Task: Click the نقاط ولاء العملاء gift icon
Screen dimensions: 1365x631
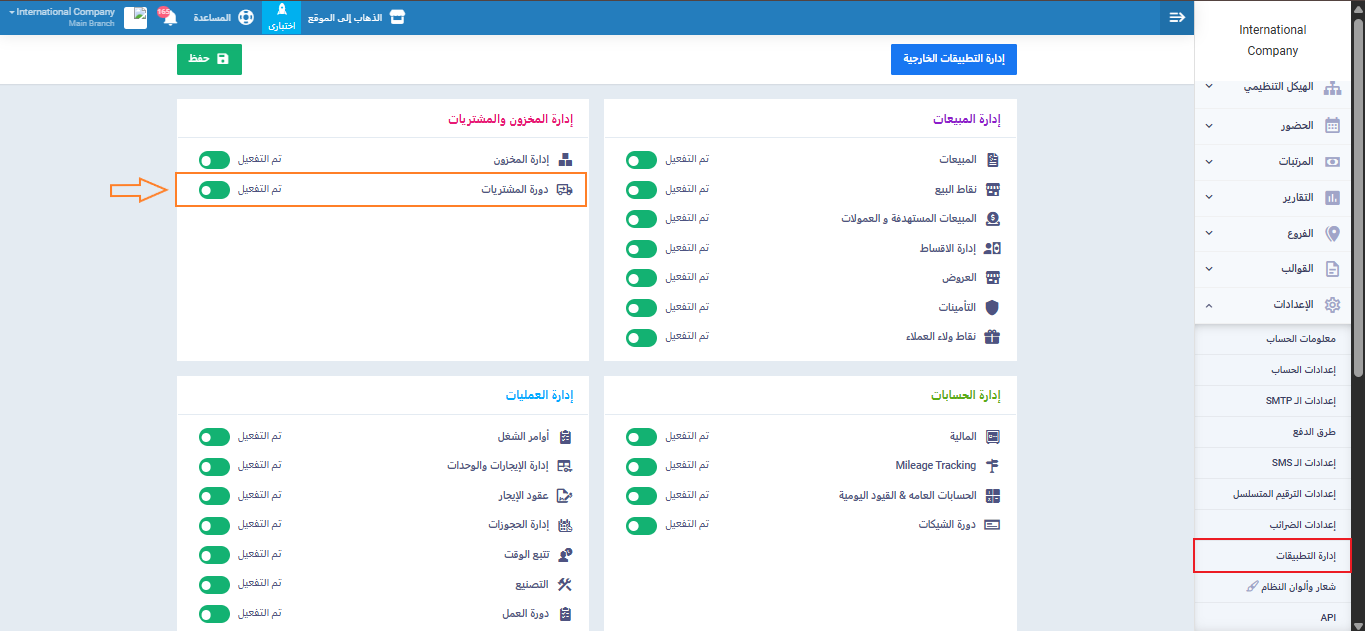Action: pos(992,337)
